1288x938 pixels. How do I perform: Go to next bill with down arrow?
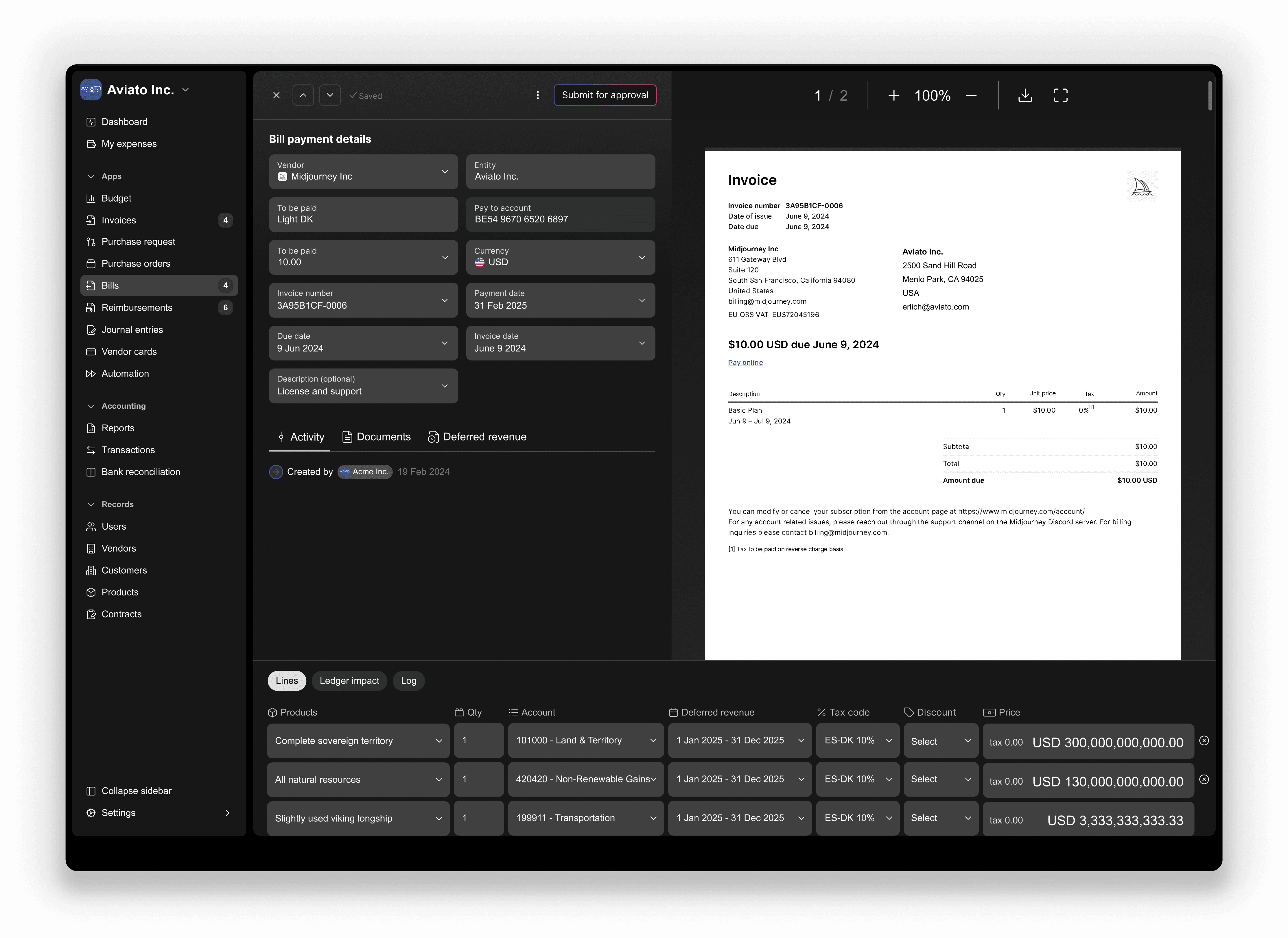coord(330,95)
